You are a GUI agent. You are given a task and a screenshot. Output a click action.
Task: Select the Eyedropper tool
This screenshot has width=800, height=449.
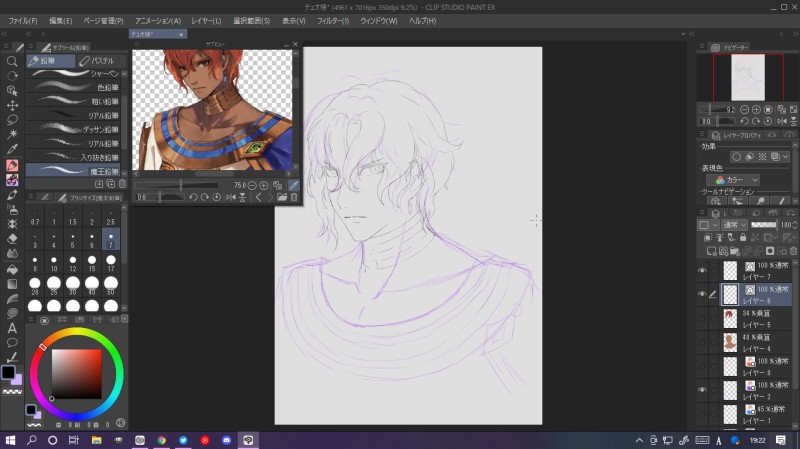pyautogui.click(x=12, y=149)
